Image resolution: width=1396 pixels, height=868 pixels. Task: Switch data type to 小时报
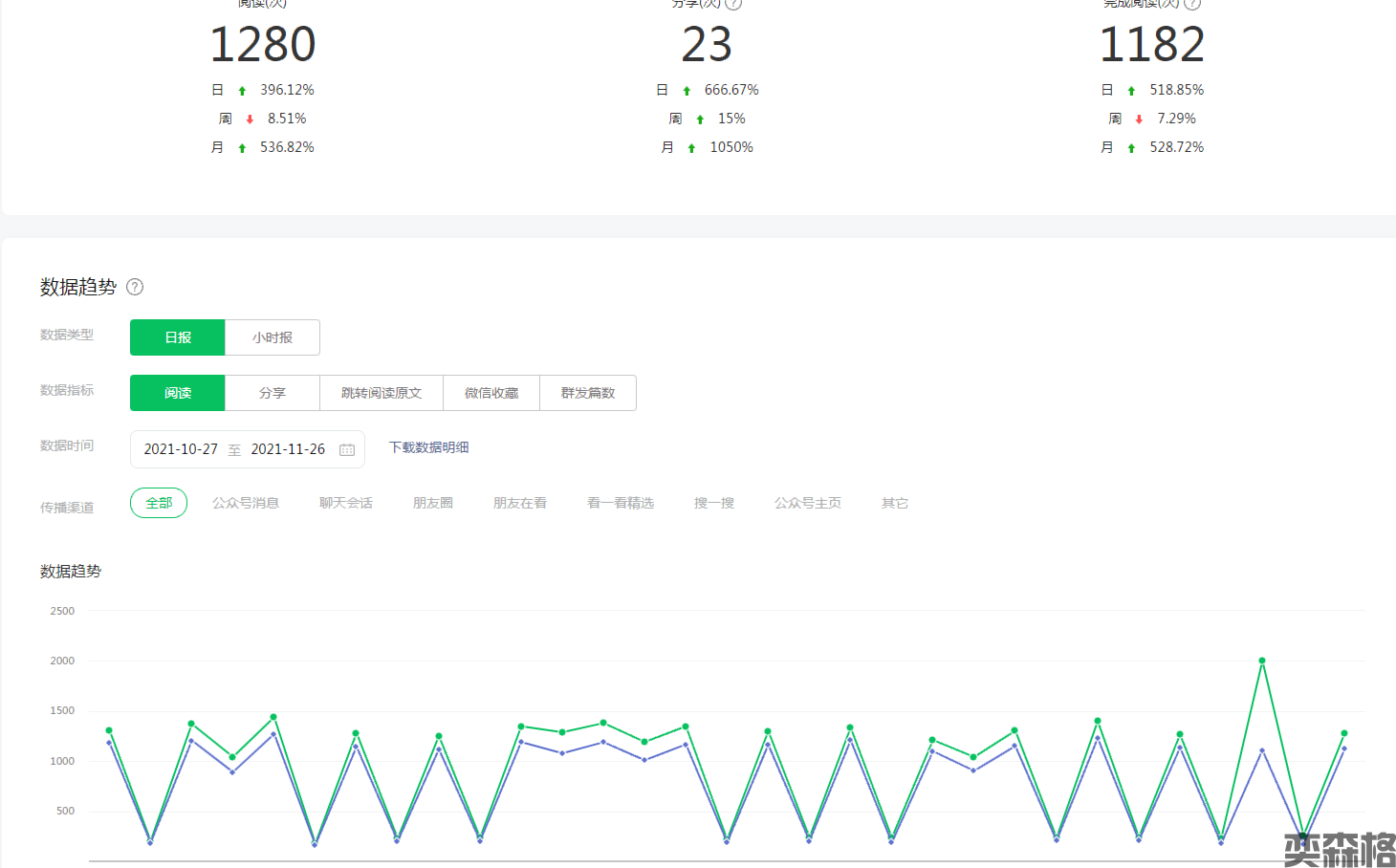click(x=273, y=337)
